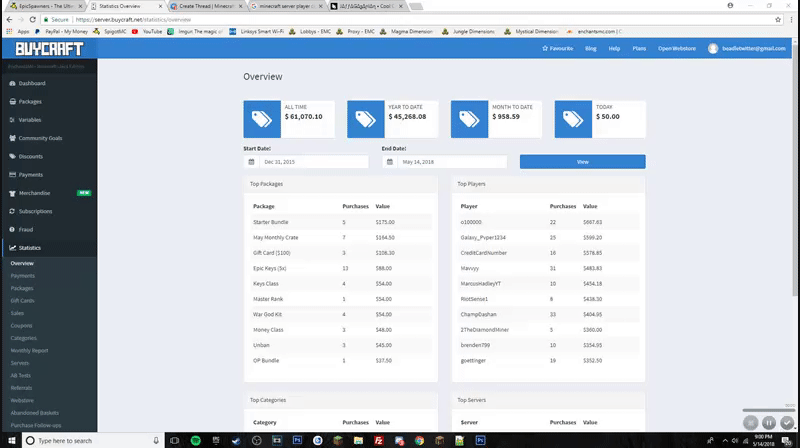Open Dashboard in the sidebar
This screenshot has height=448, width=800.
[32, 83]
